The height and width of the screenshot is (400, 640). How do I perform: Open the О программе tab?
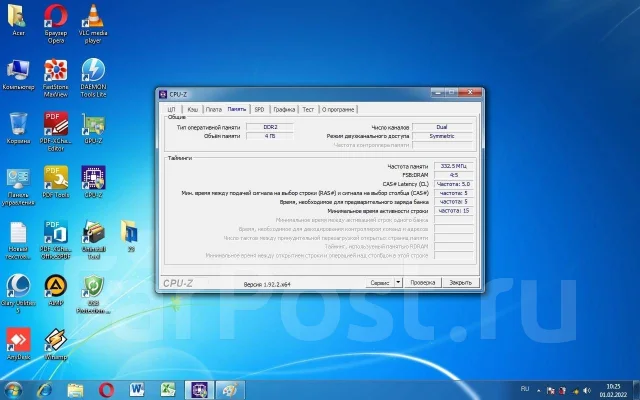coord(338,109)
